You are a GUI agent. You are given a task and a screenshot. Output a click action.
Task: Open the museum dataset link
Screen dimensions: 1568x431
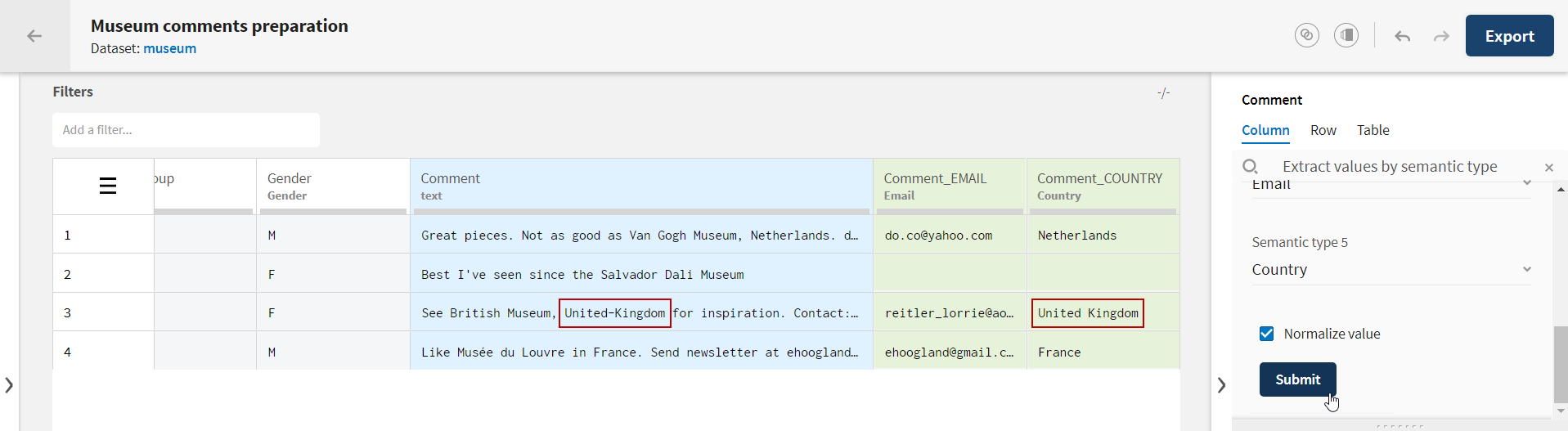pyautogui.click(x=169, y=48)
